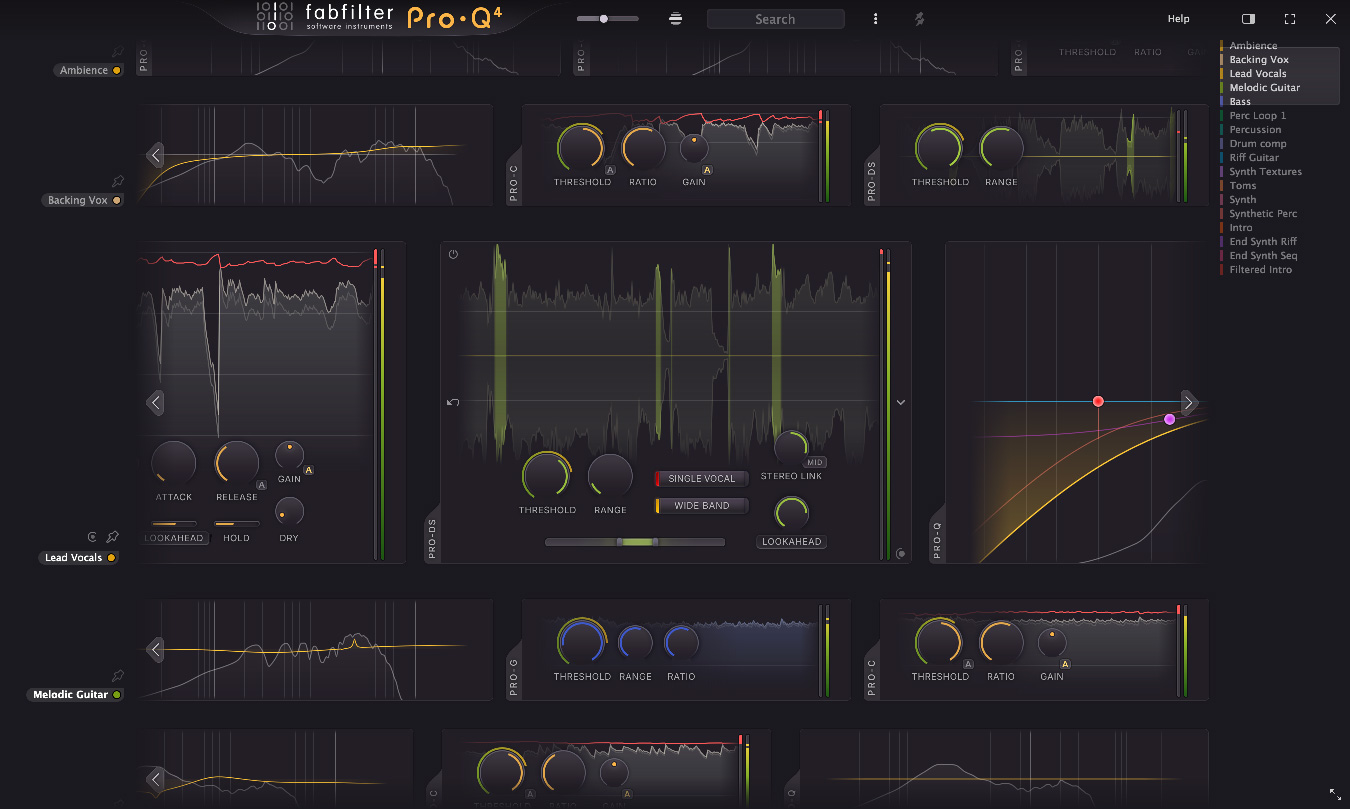
Task: Click the power icon on the Pro-DS panel
Action: tap(453, 254)
